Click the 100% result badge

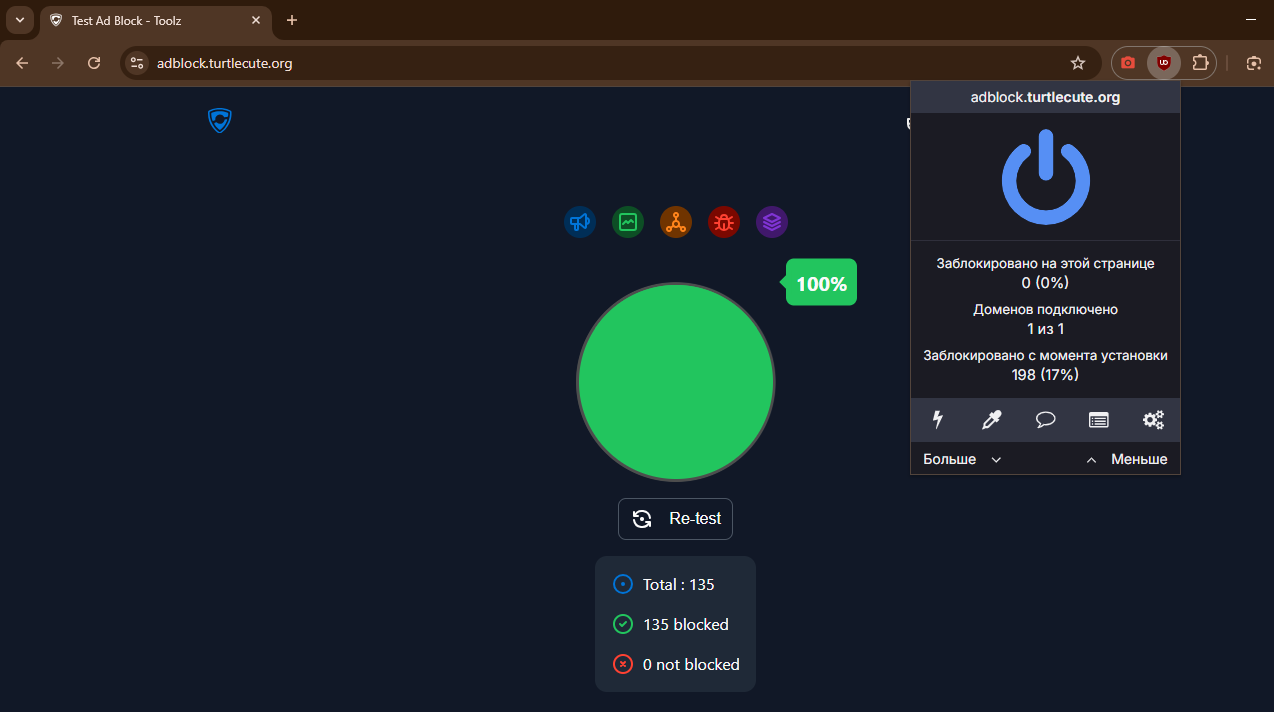tap(821, 283)
